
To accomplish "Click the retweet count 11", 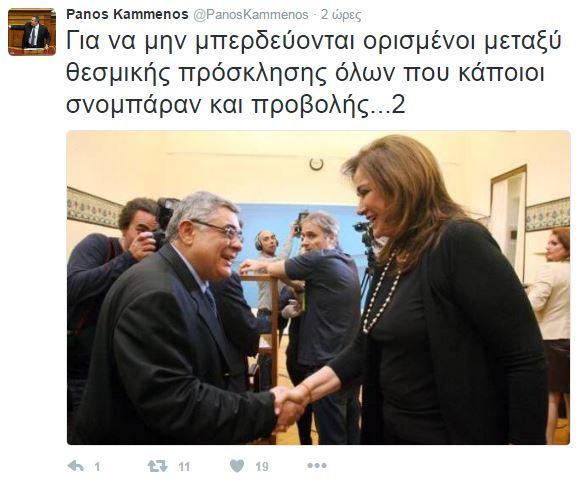I will coord(184,466).
